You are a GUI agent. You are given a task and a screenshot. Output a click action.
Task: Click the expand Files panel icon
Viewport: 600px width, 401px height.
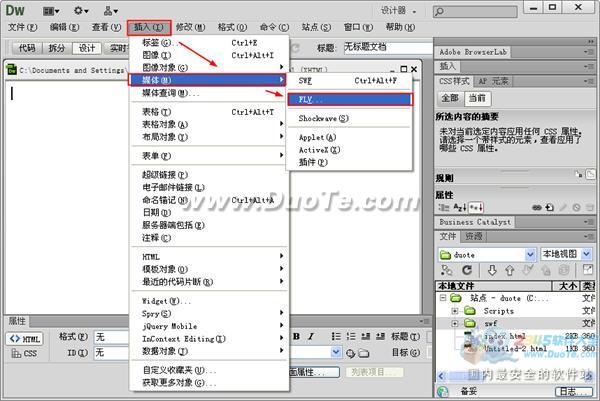(587, 270)
